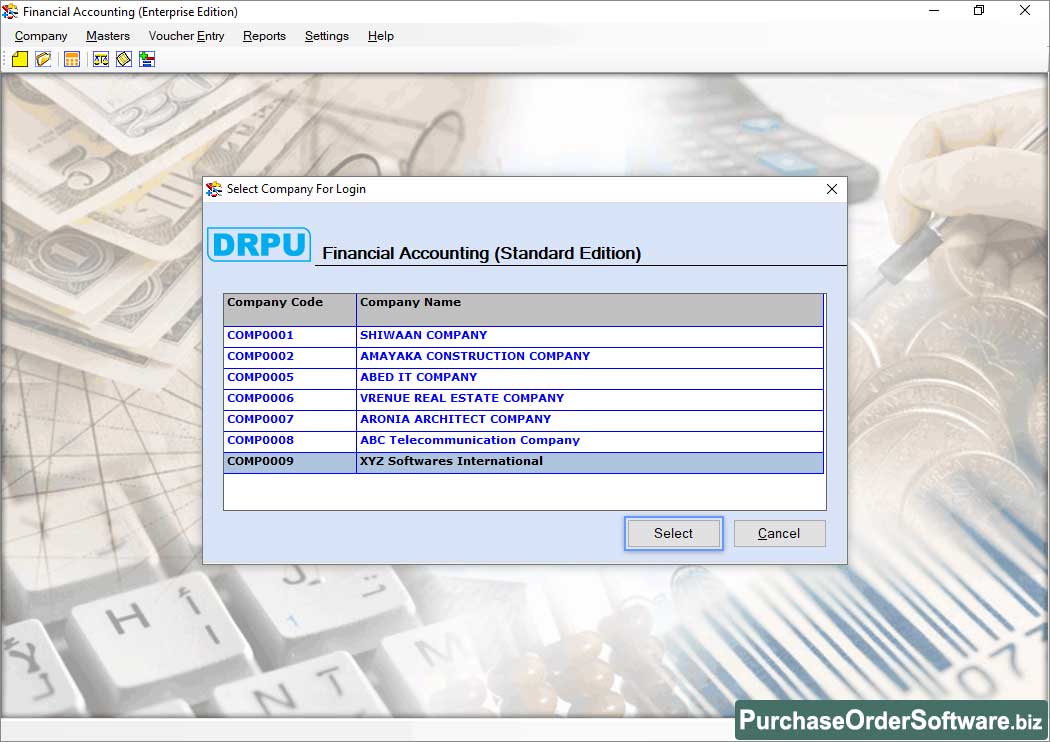Click company code COMP0008
This screenshot has height=742, width=1050.
click(260, 440)
